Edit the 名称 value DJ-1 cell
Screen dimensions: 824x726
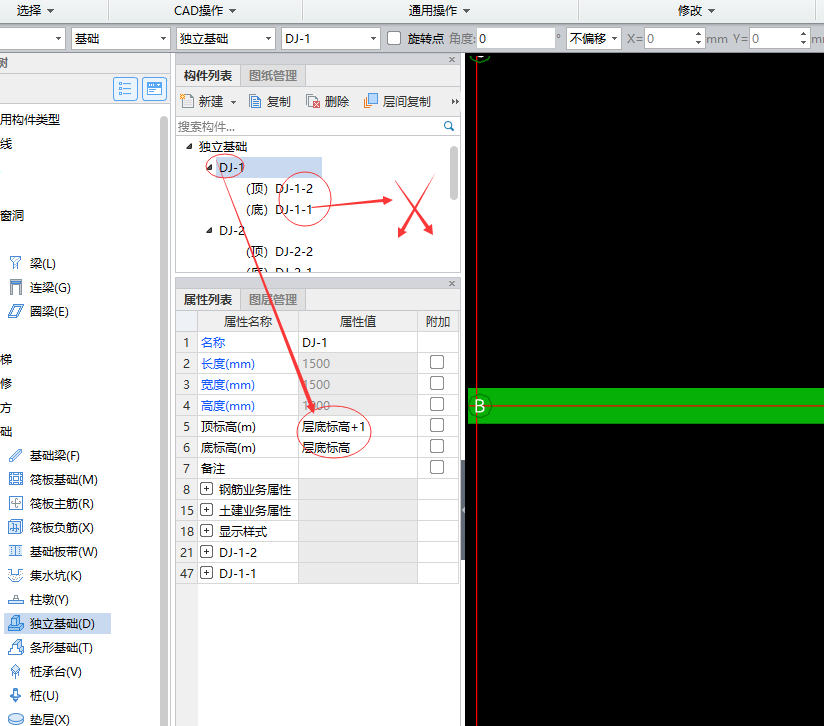pos(358,342)
